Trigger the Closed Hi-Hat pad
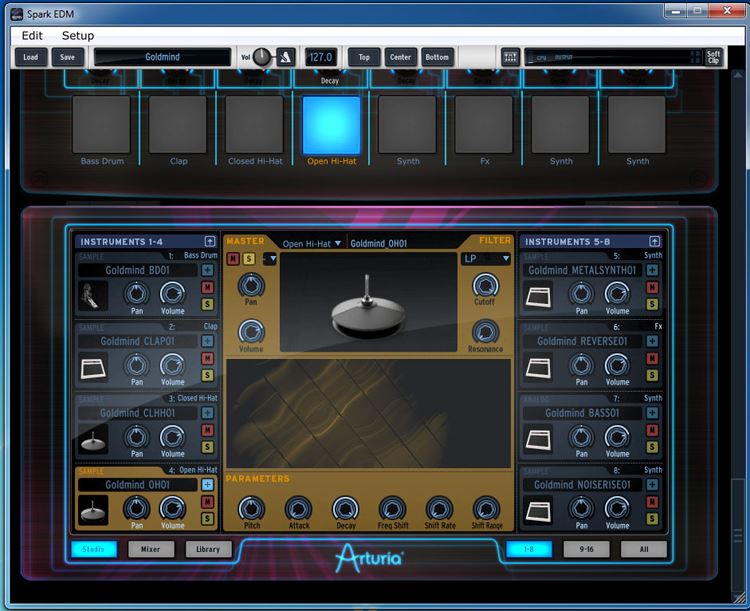750x611 pixels. [x=254, y=124]
